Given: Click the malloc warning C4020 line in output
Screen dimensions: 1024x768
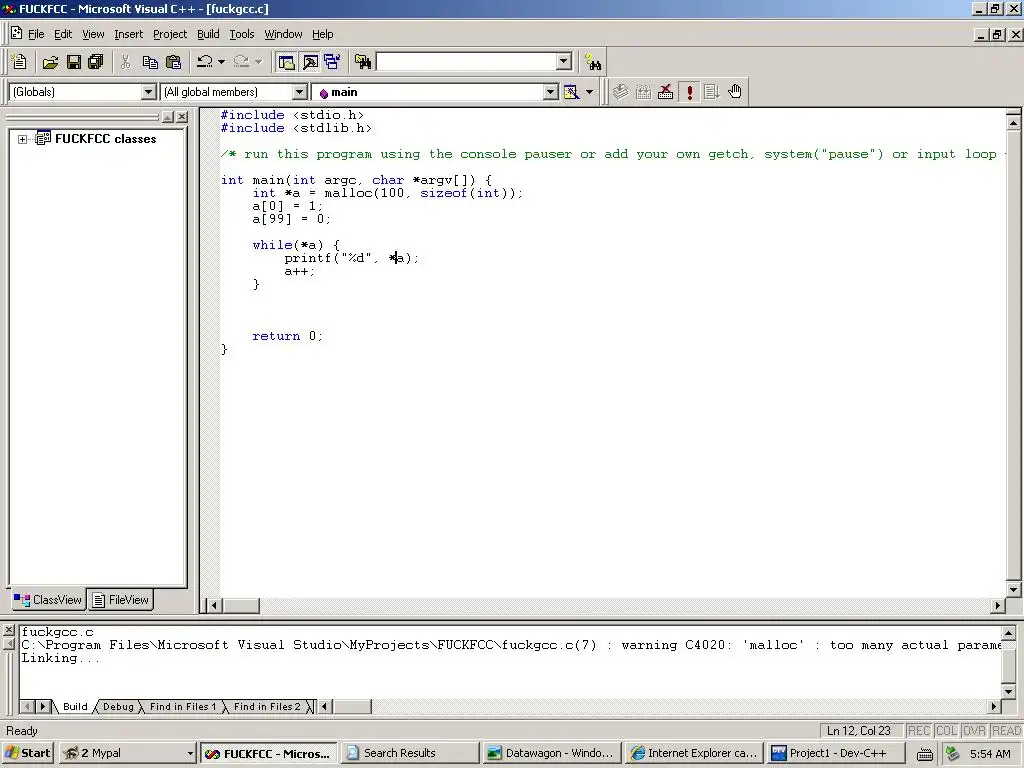Looking at the screenshot, I should click(x=511, y=645).
